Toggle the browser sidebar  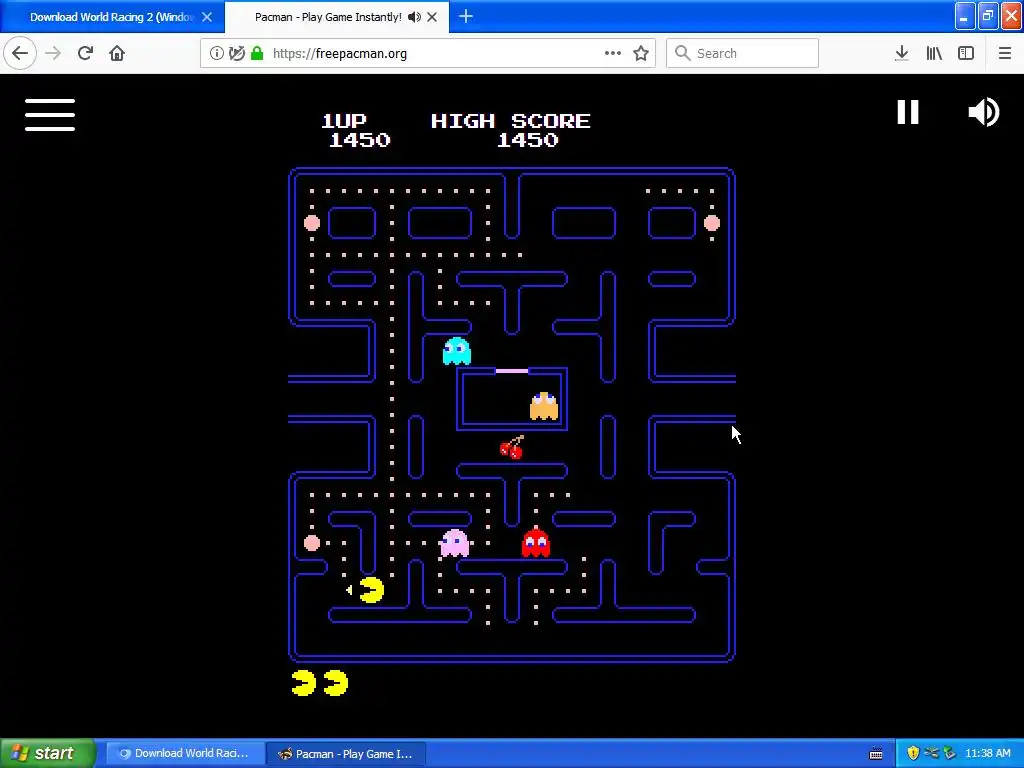pos(966,53)
